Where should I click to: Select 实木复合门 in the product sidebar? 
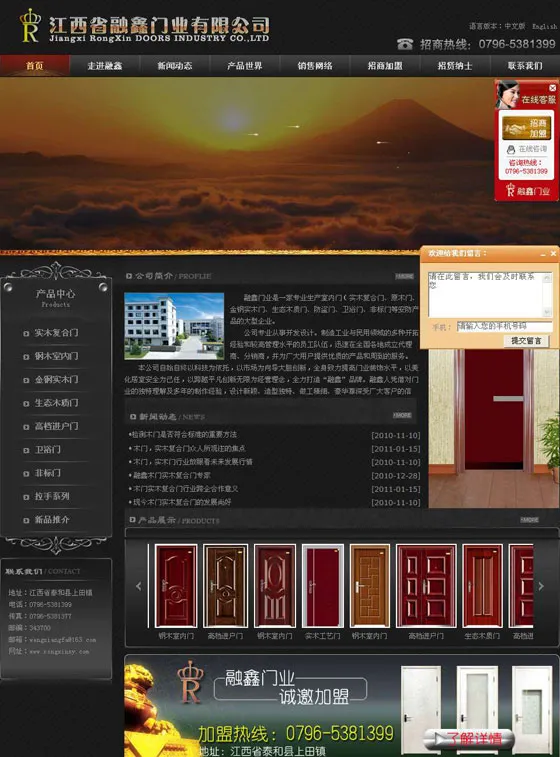[x=56, y=333]
